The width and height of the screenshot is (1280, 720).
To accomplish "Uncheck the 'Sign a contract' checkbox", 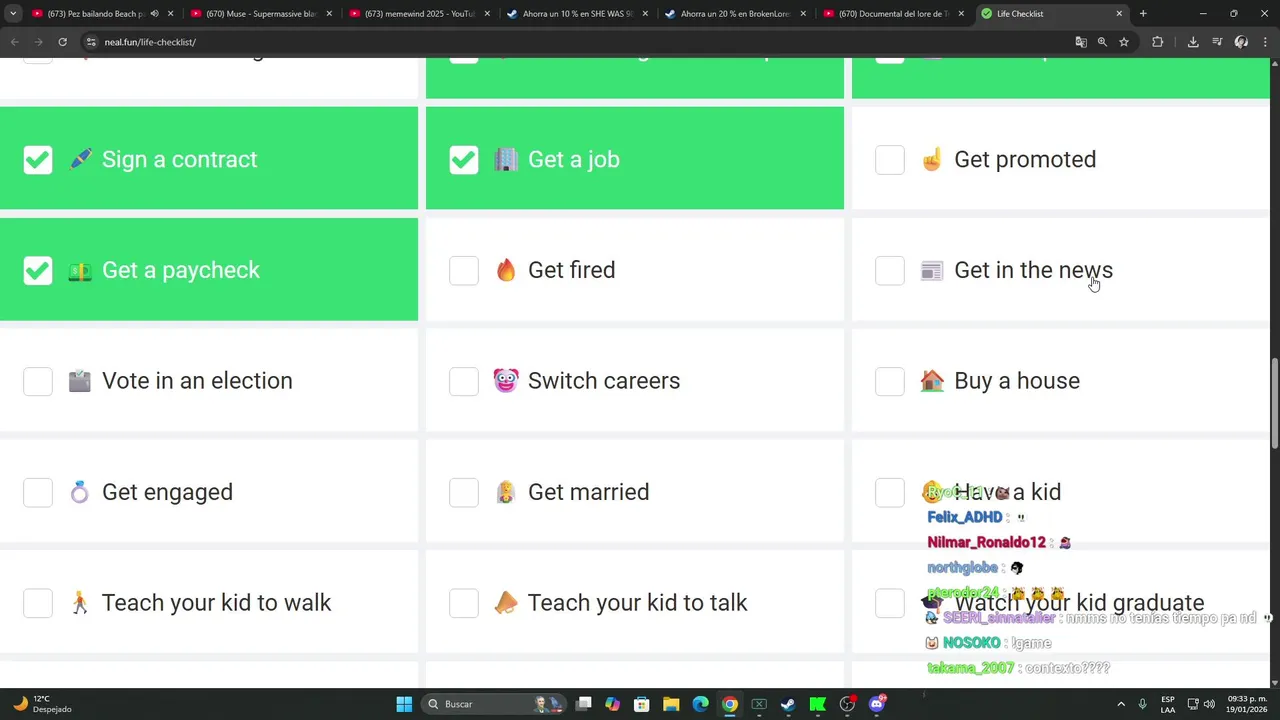I will pos(38,160).
